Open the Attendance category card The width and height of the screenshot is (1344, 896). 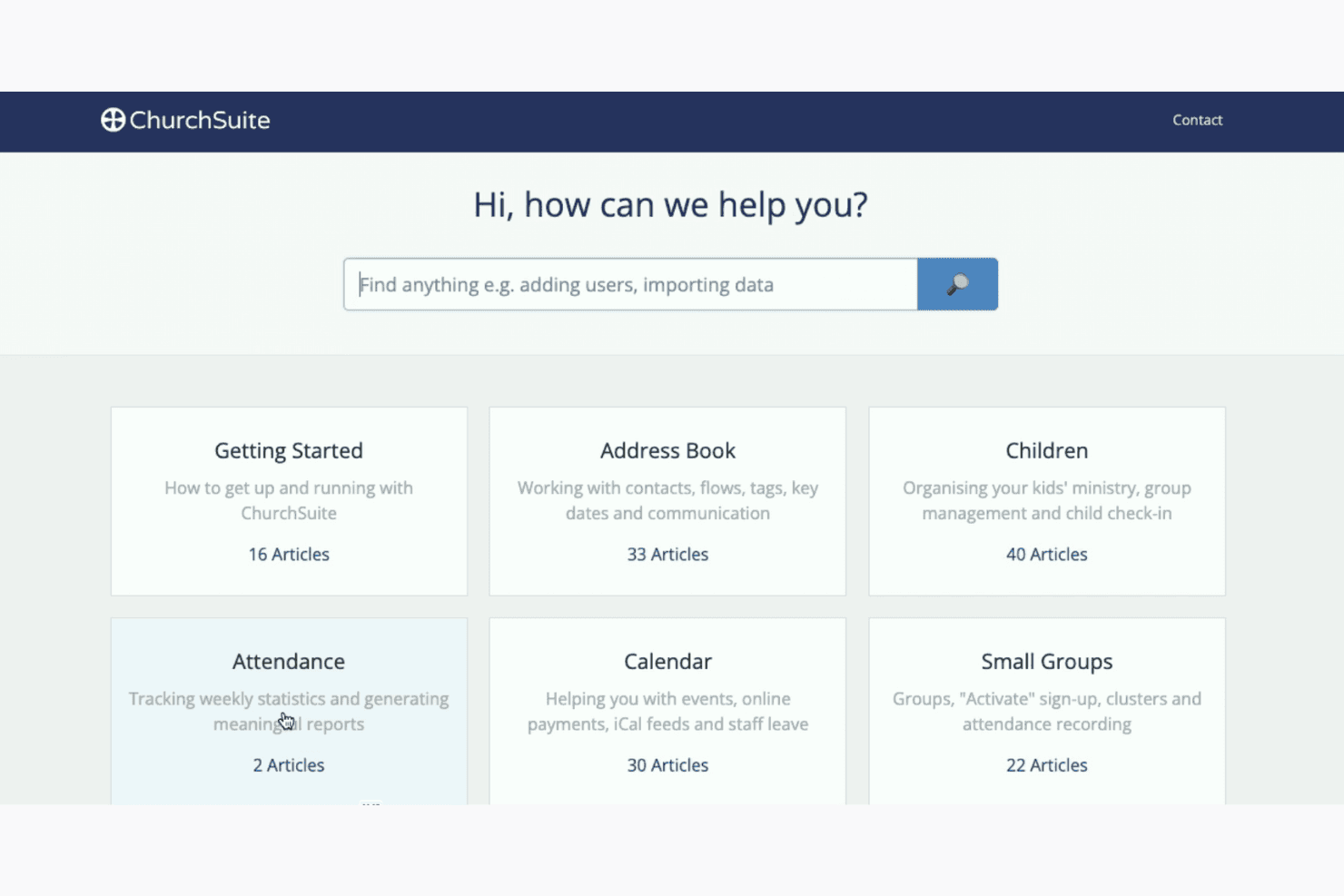(x=289, y=711)
